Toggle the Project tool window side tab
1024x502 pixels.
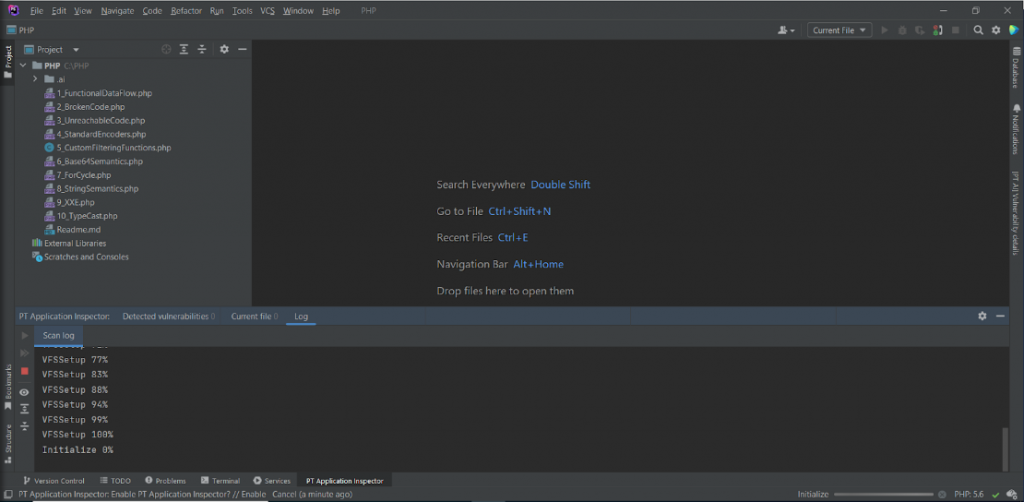point(8,62)
